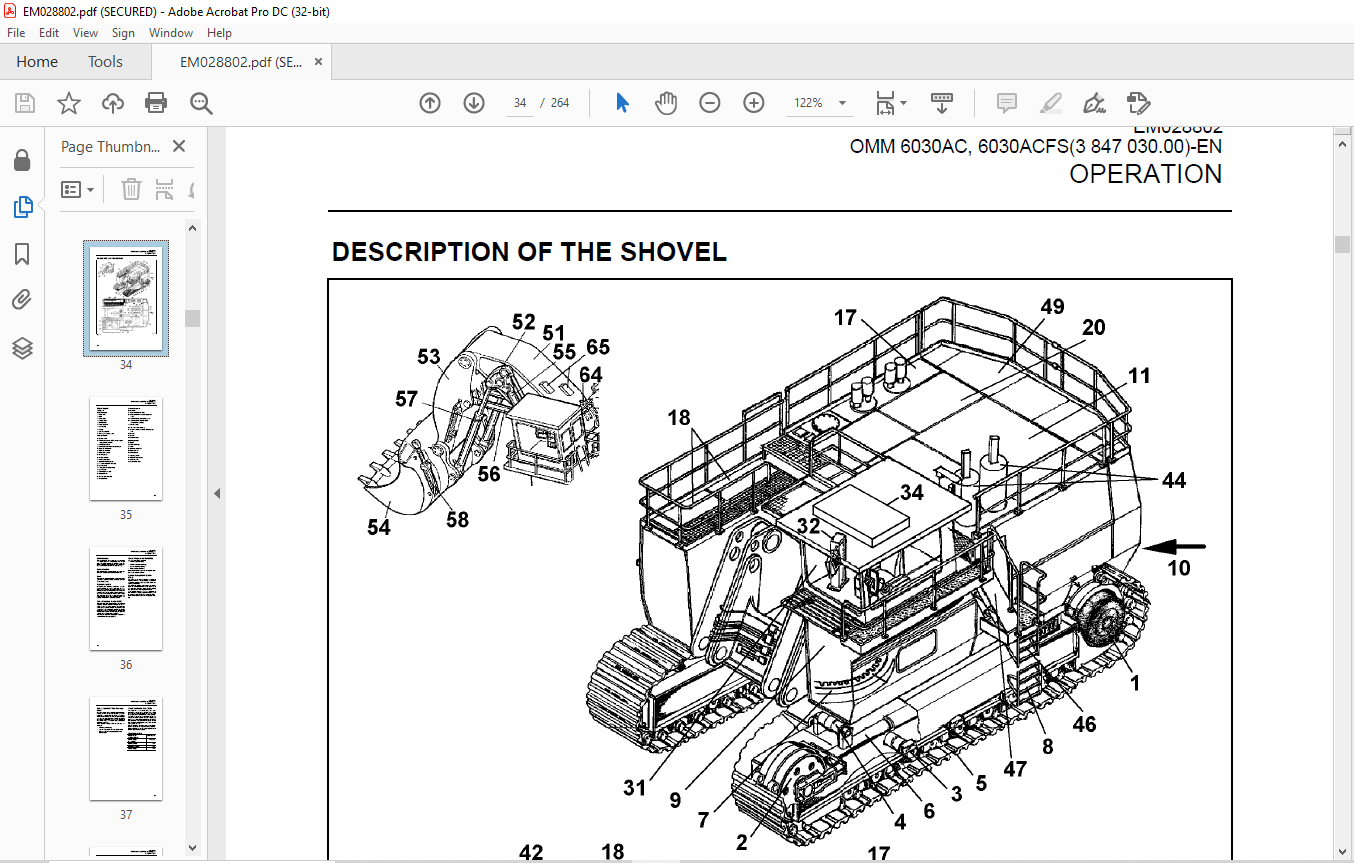The image size is (1354, 863).
Task: Open fit page options icon
Action: click(890, 103)
